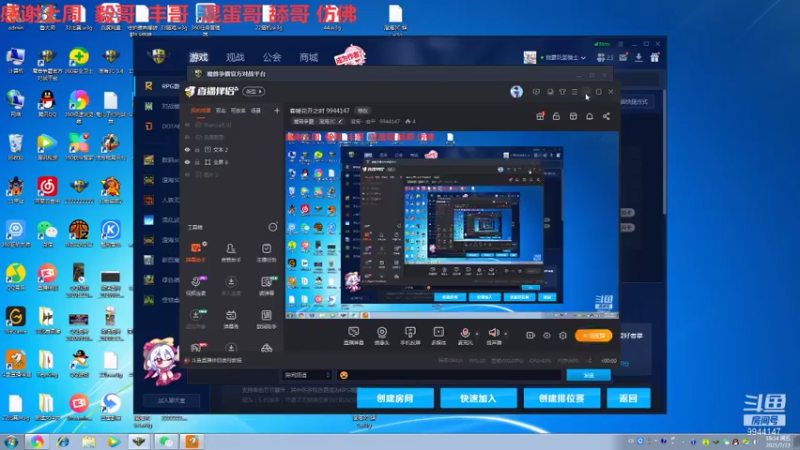Toggle the lock of 全屏 6 source
This screenshot has height=450, width=800.
tap(197, 162)
